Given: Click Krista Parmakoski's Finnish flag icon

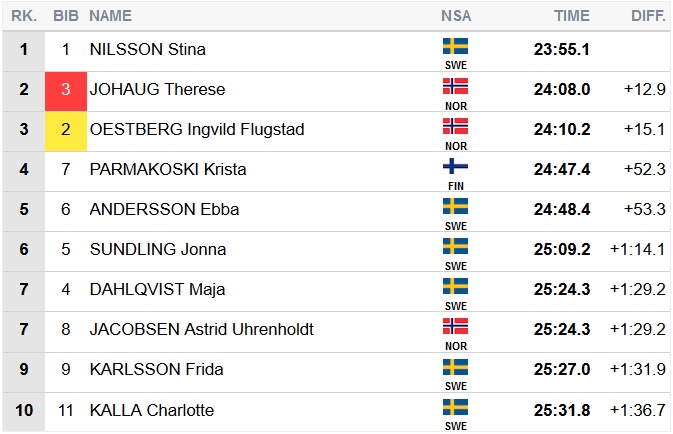Looking at the screenshot, I should point(455,166).
